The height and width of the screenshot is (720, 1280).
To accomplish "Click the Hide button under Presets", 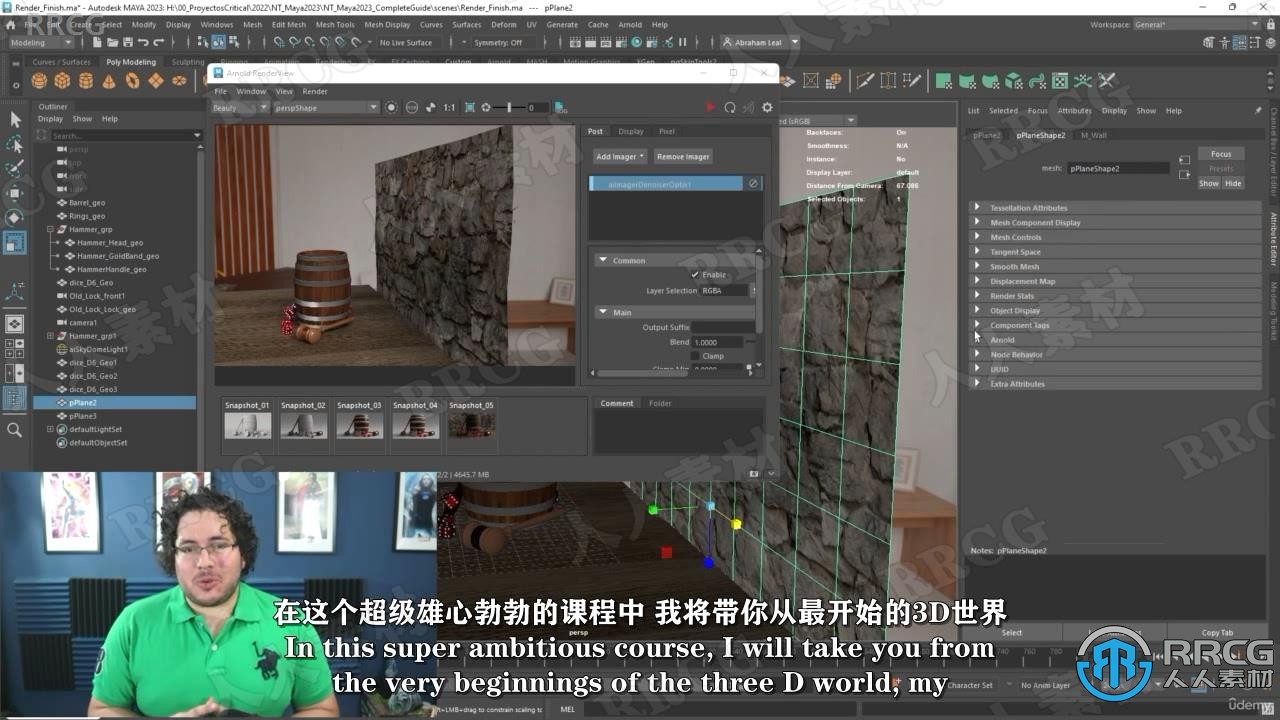I will 1233,183.
